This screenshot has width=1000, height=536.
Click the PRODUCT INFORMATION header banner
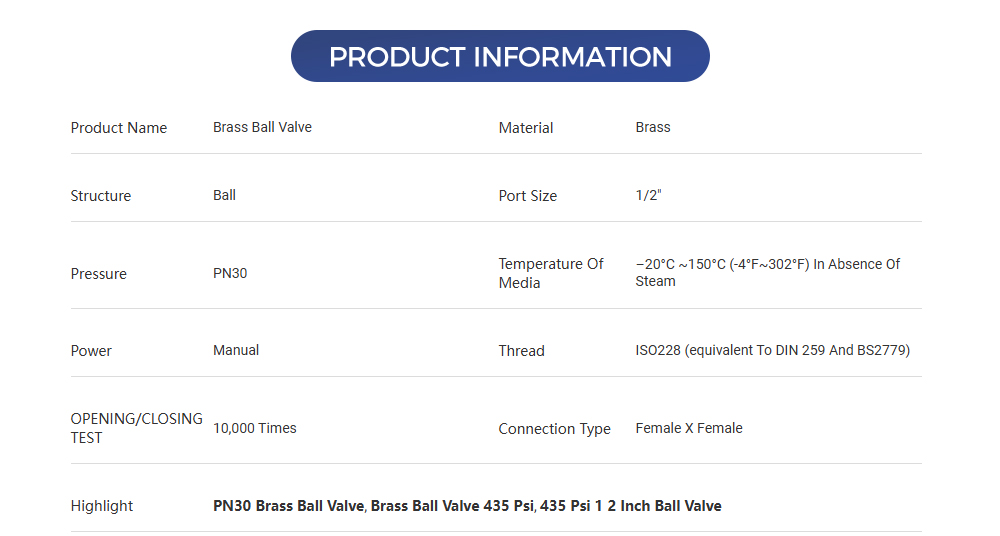tap(500, 56)
